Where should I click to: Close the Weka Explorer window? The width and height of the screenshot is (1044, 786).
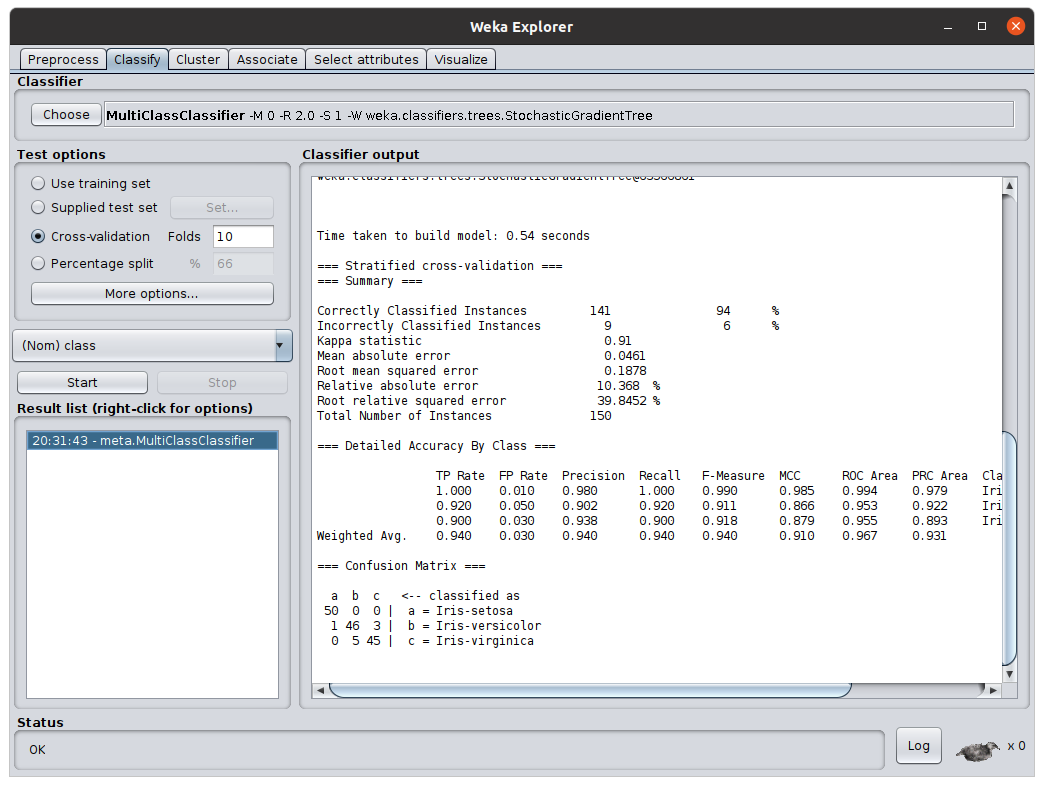pos(1015,26)
